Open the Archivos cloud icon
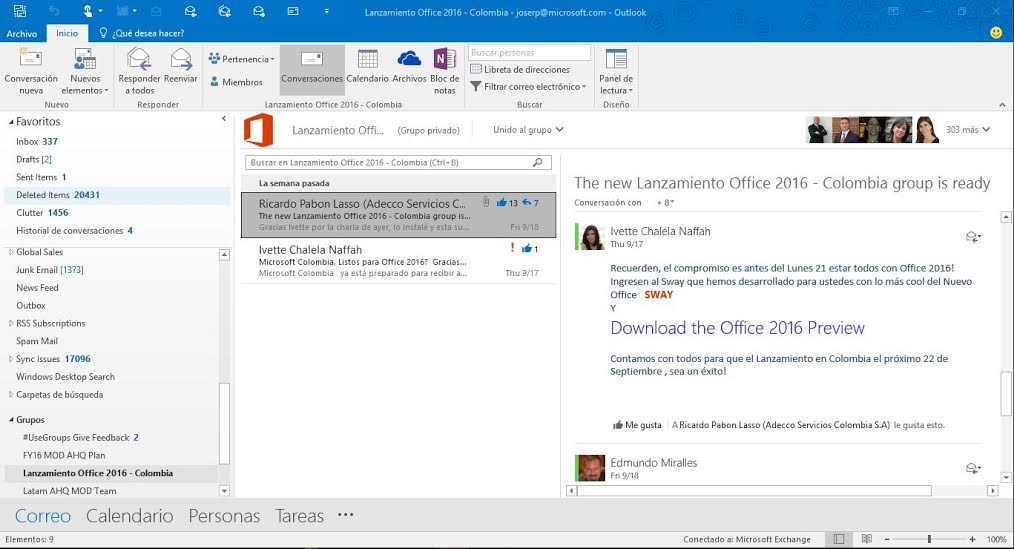 tap(409, 60)
